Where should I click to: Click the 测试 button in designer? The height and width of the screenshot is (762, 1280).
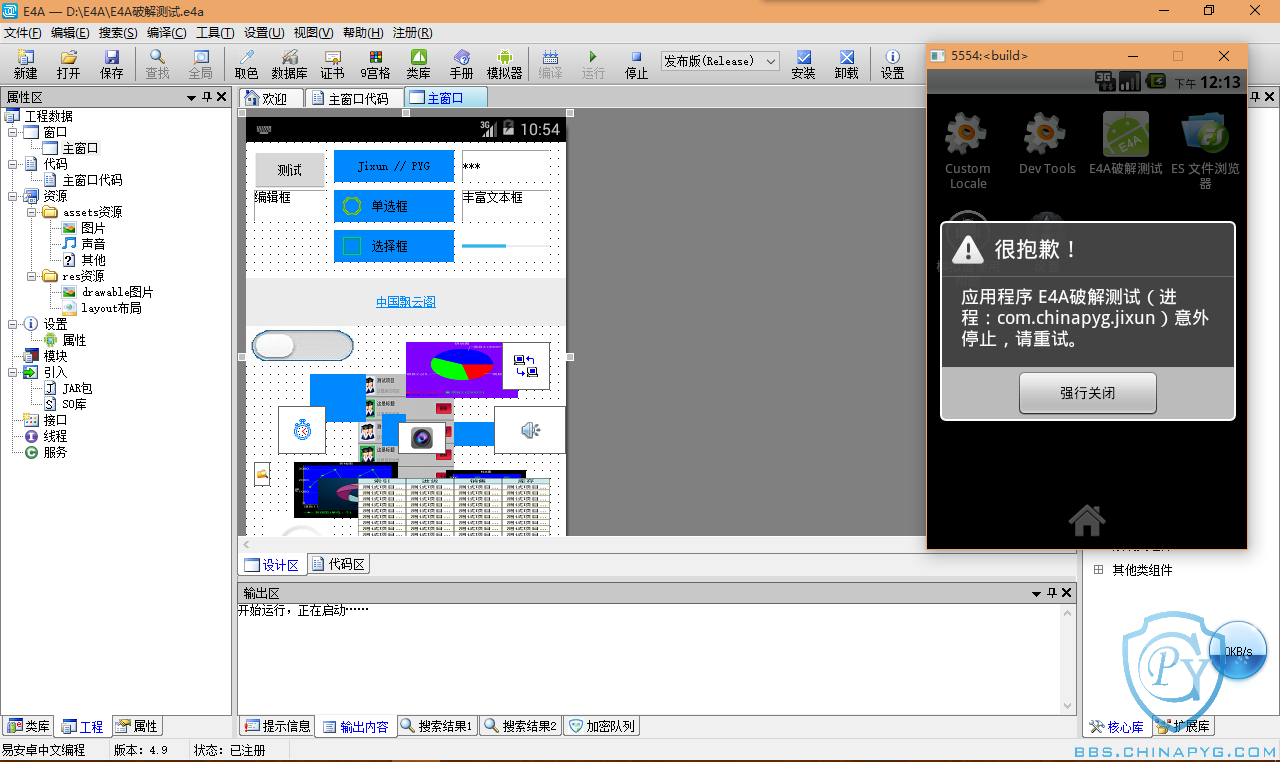(290, 170)
